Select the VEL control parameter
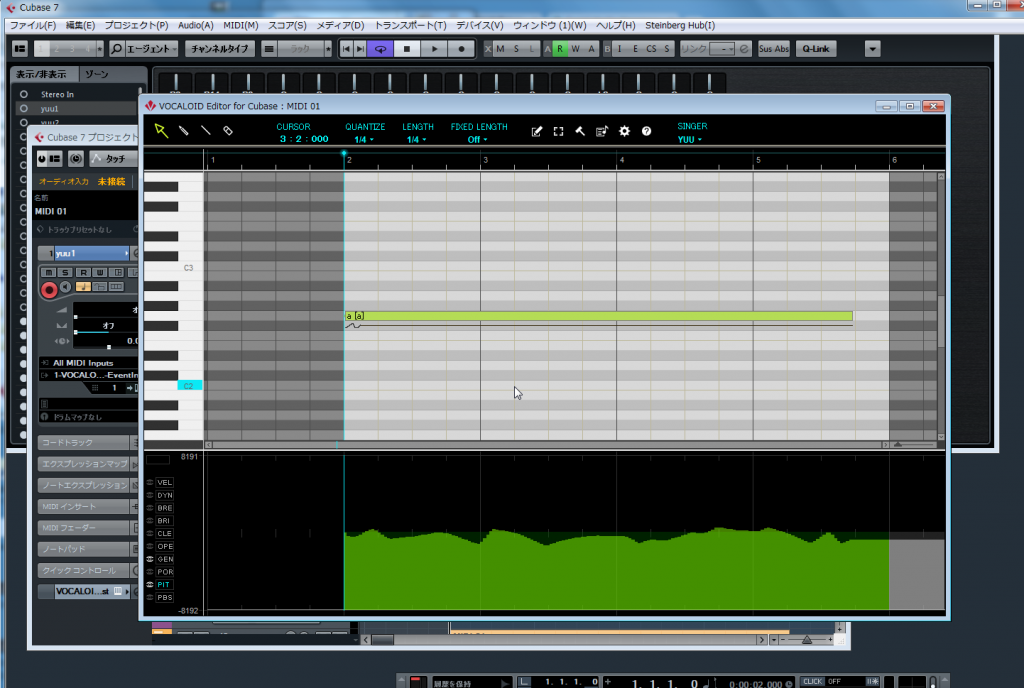This screenshot has width=1024, height=688. click(164, 482)
